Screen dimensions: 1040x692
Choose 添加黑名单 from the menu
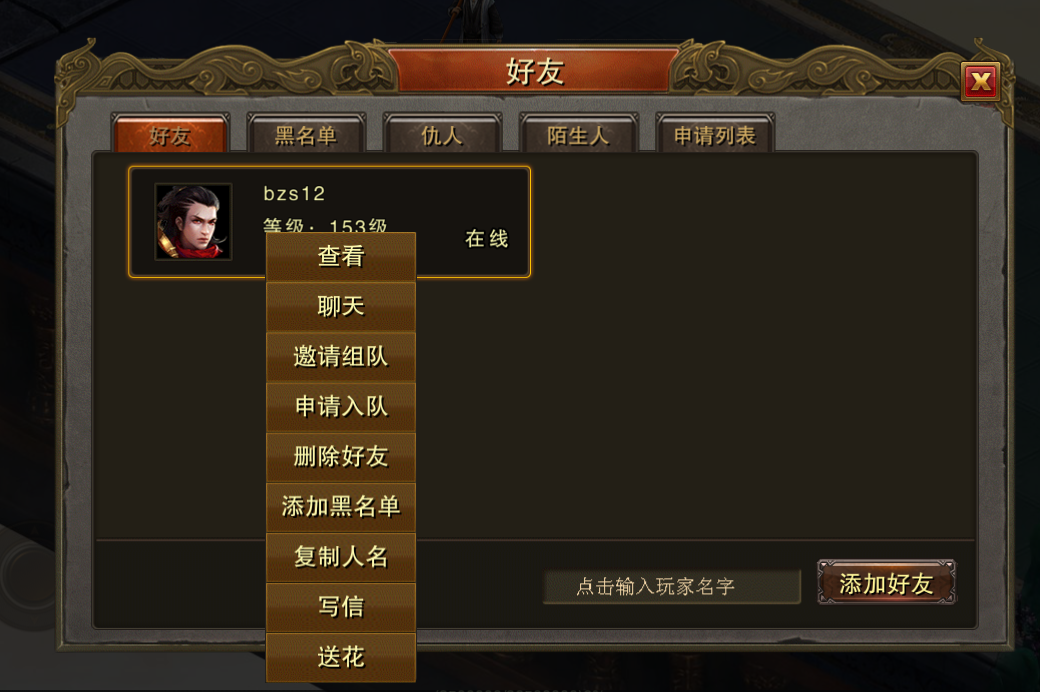point(341,507)
